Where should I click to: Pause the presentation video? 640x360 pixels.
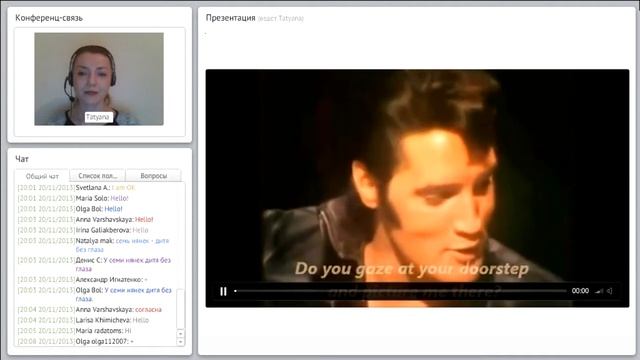pyautogui.click(x=223, y=291)
